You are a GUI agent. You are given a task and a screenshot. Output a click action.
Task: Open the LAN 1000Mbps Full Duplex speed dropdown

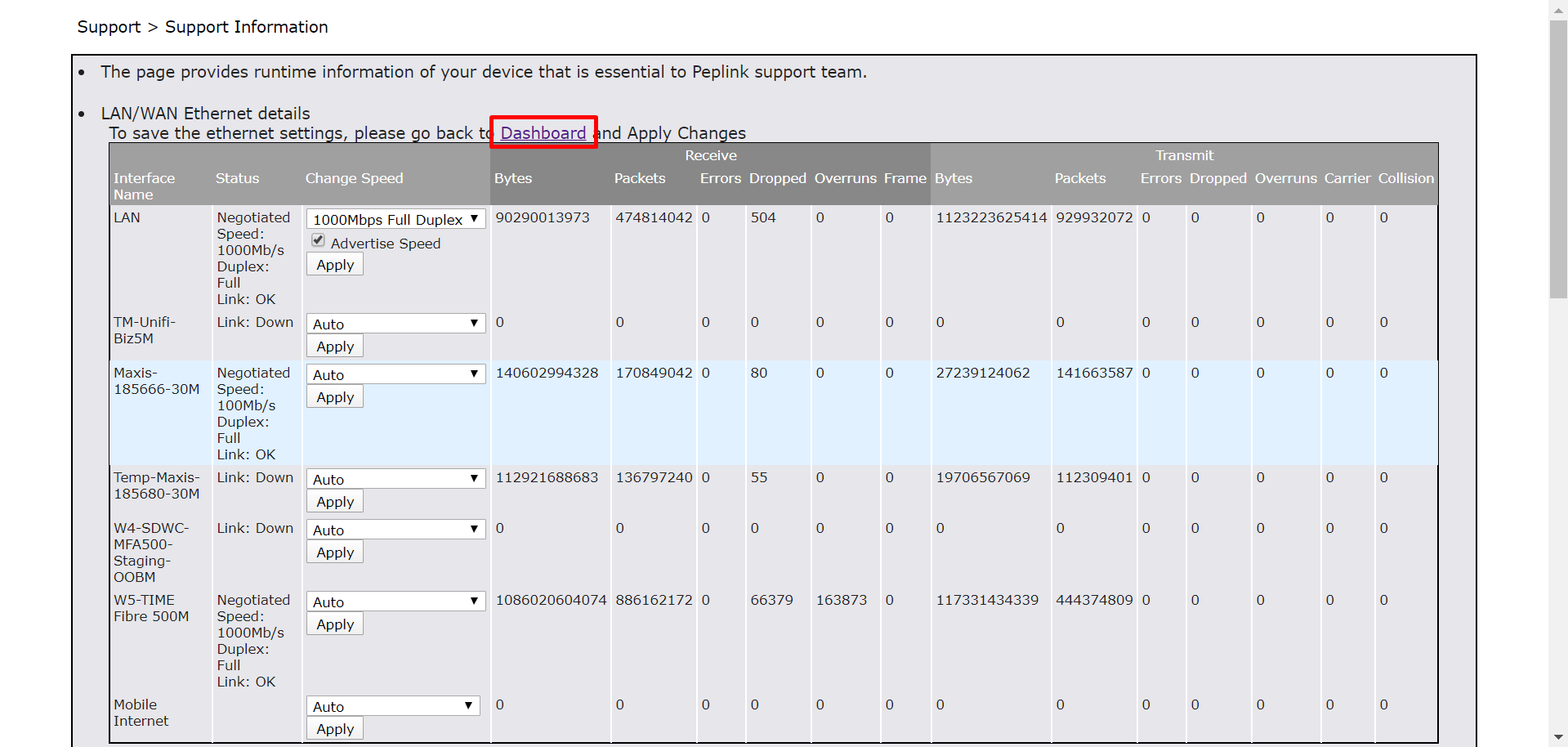(x=395, y=219)
